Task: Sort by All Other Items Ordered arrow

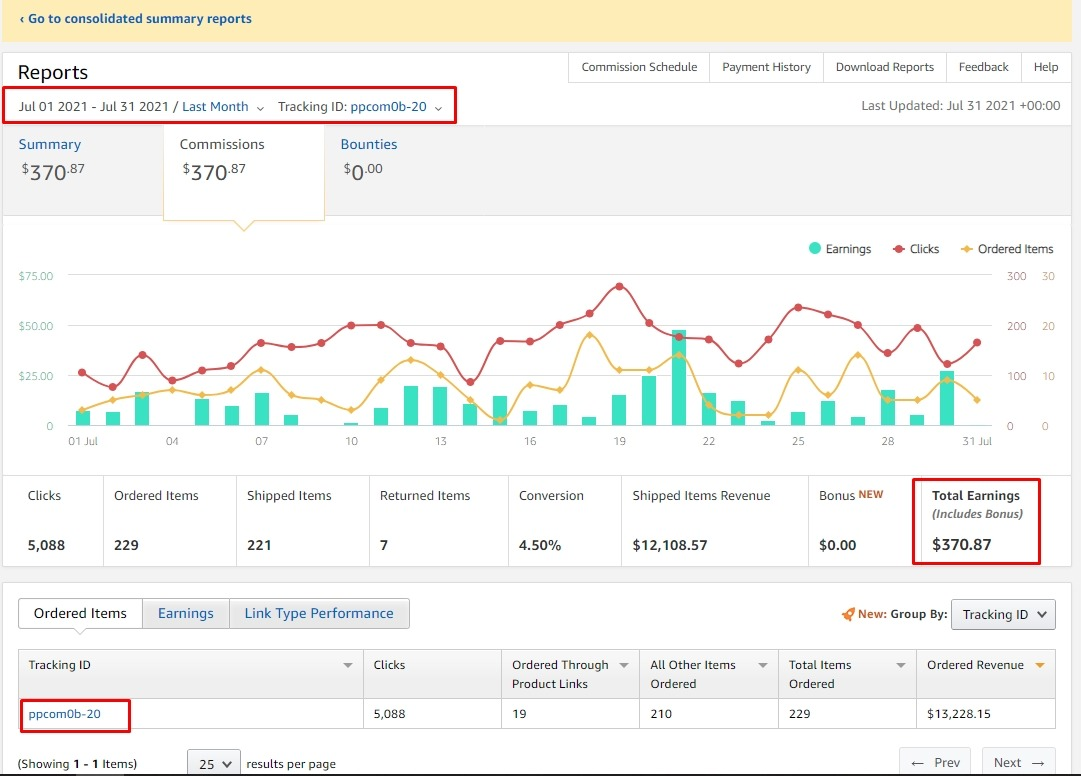Action: (x=762, y=665)
